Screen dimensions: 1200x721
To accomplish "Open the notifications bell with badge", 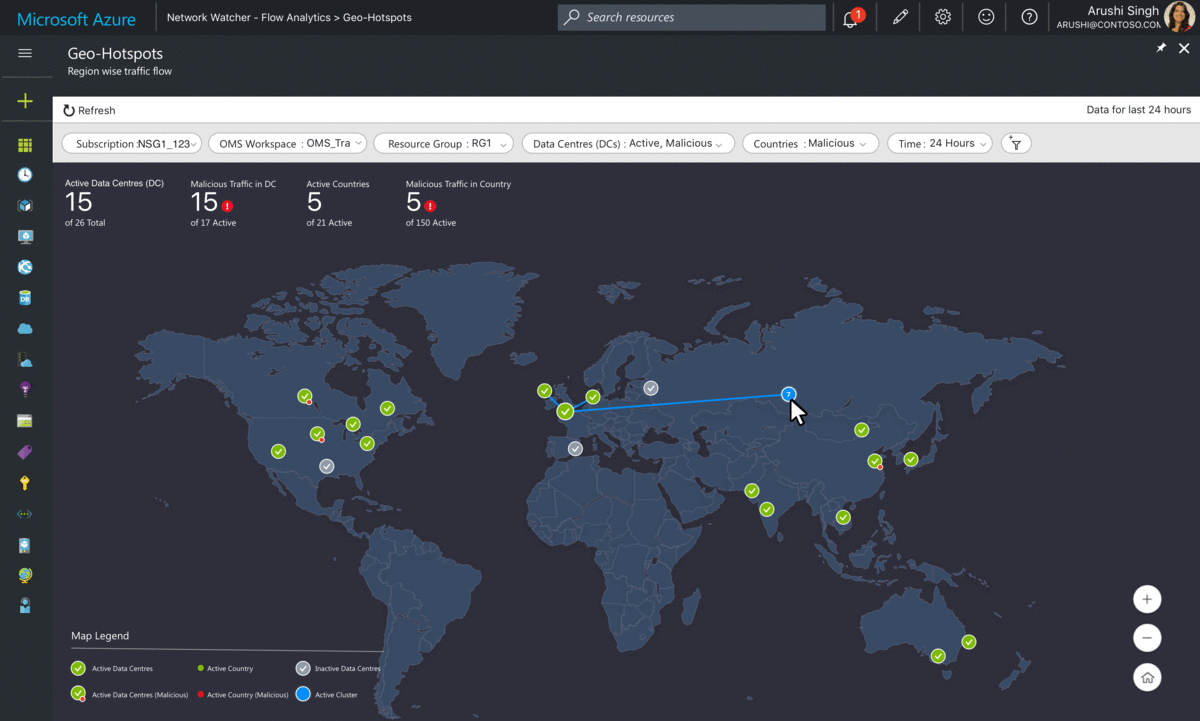I will coord(851,17).
